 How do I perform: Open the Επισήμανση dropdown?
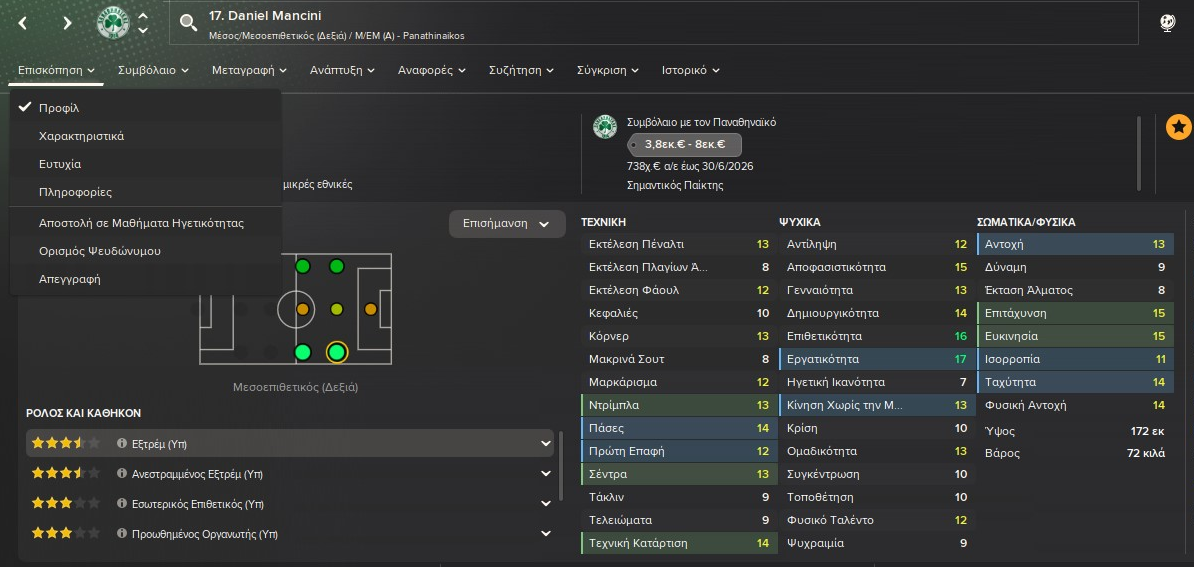tap(500, 224)
